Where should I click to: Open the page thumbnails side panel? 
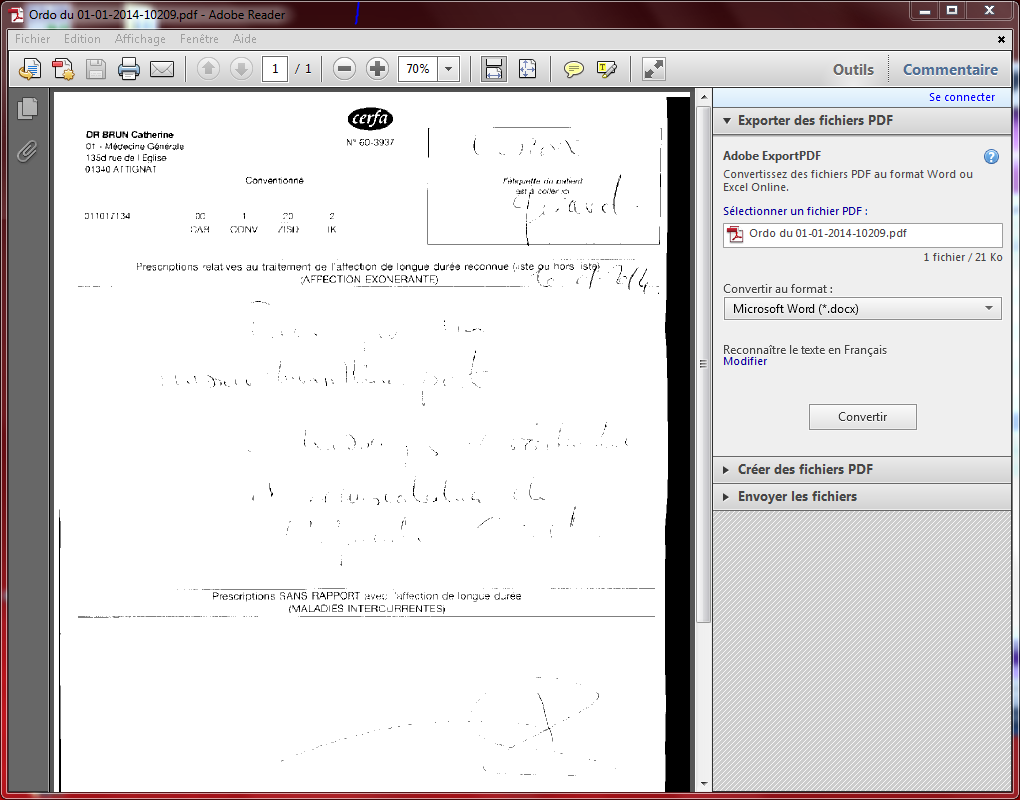pyautogui.click(x=27, y=109)
